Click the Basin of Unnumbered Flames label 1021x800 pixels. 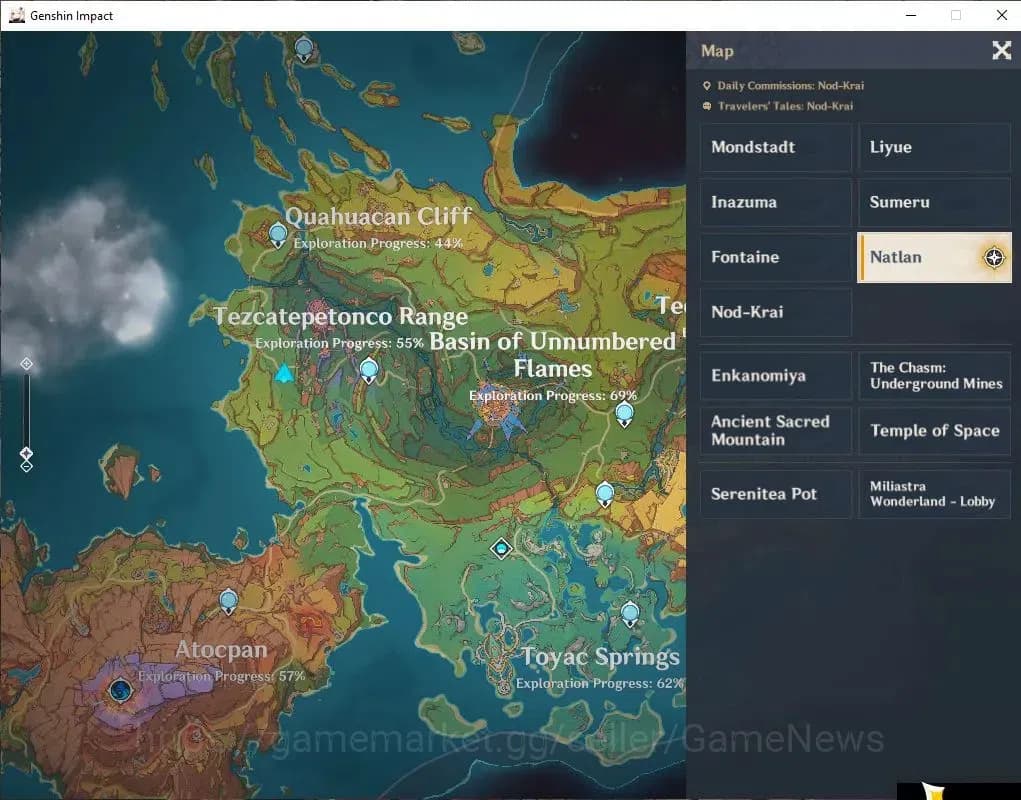553,355
